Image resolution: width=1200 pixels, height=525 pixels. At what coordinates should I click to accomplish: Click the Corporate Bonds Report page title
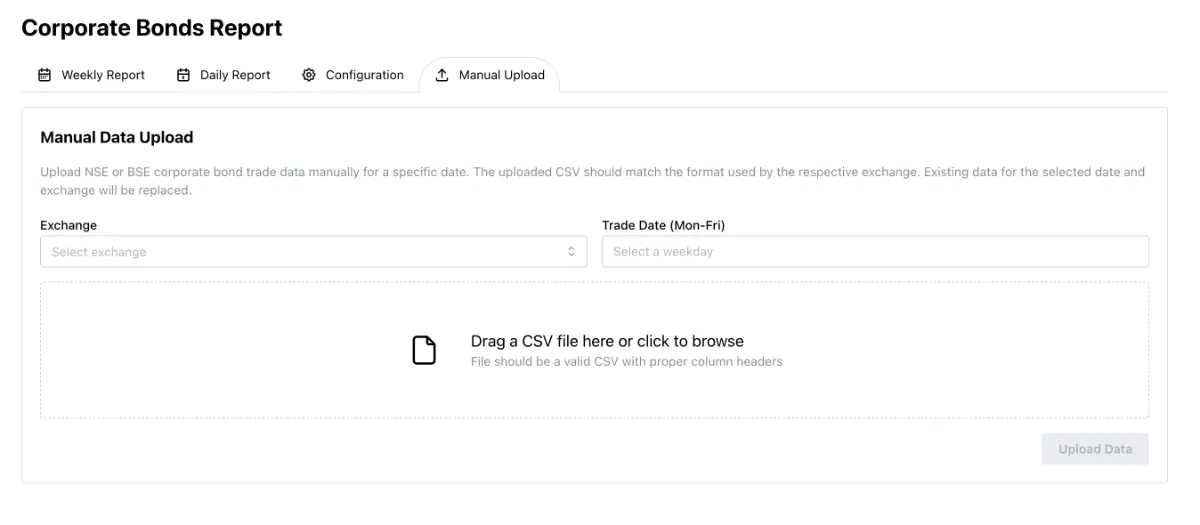pos(152,28)
